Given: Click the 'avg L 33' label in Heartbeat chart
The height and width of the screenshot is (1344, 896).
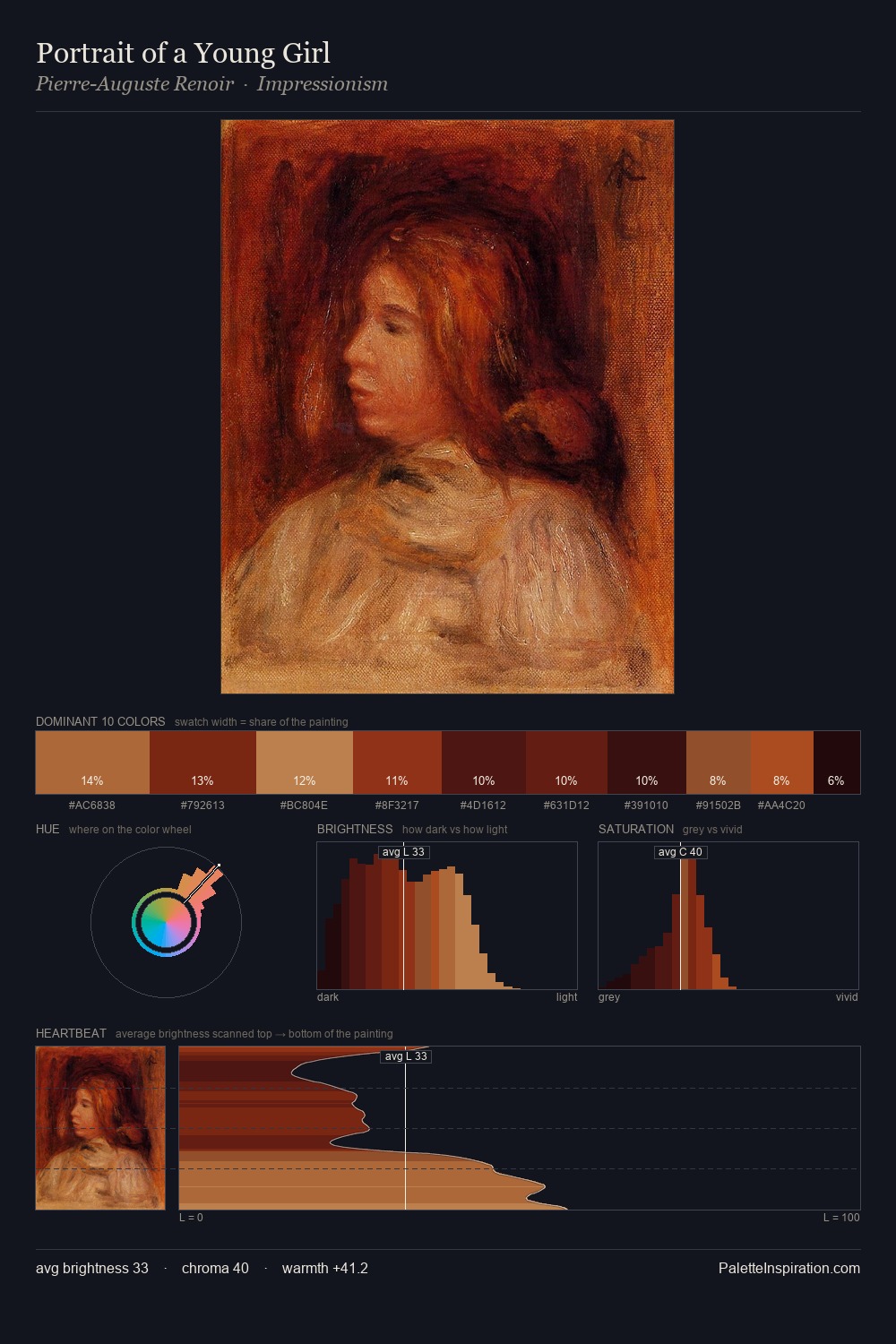Looking at the screenshot, I should [406, 1056].
